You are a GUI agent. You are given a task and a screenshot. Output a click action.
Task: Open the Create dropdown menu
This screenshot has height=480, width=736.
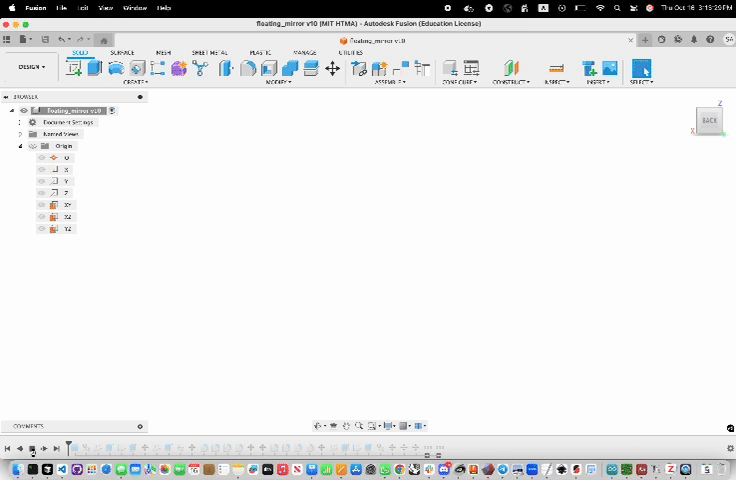[135, 82]
